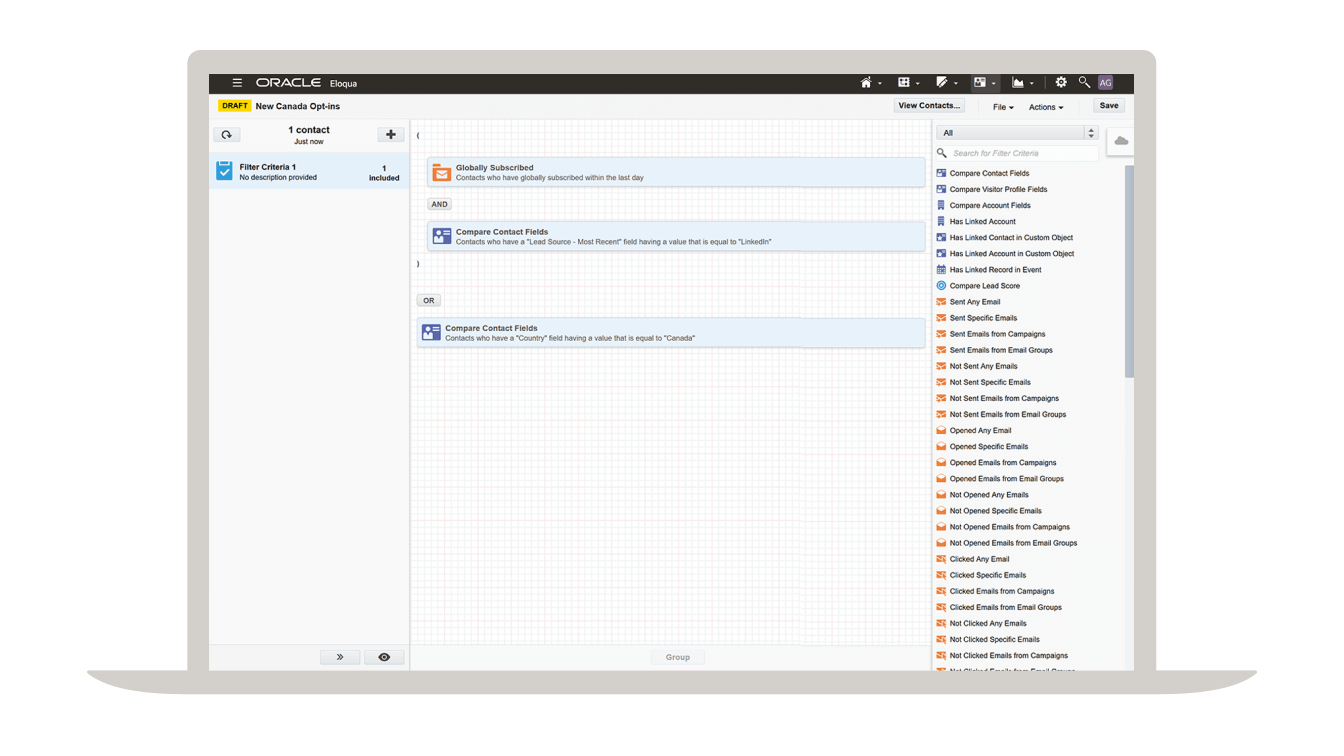Open the Audience contacts icon
This screenshot has width=1344, height=756.
pos(979,82)
